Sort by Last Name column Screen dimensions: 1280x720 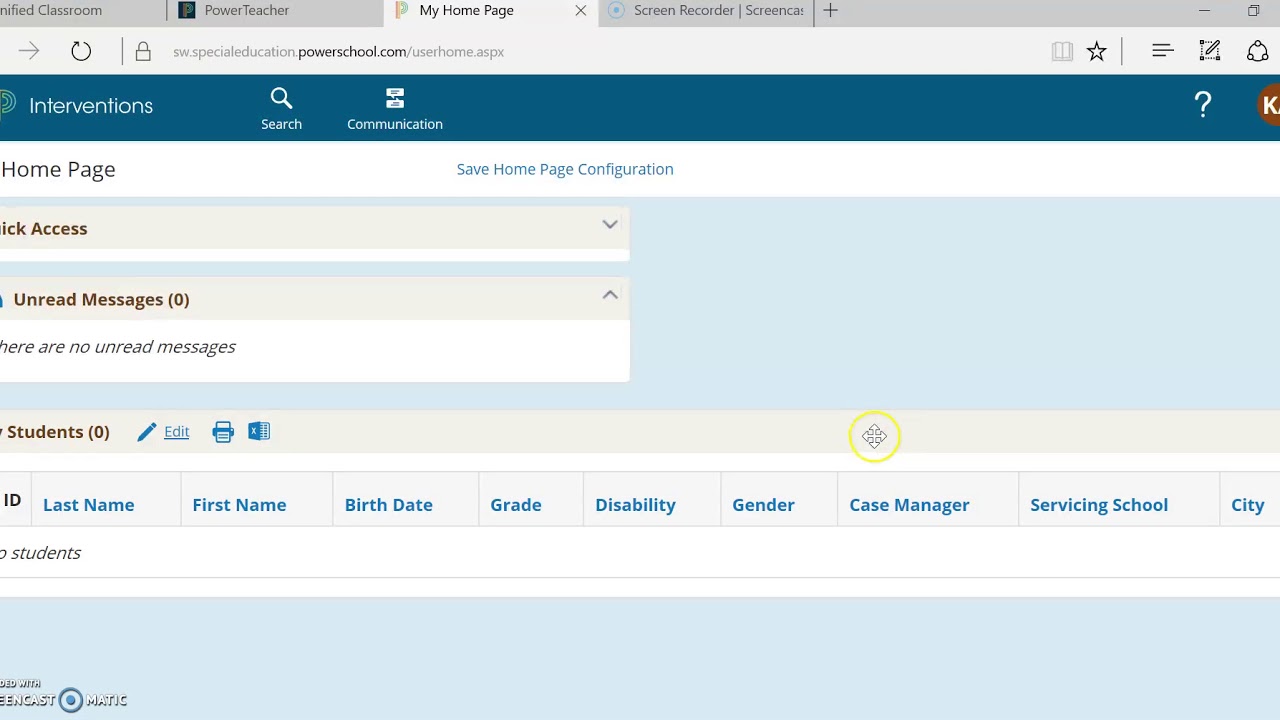click(88, 505)
